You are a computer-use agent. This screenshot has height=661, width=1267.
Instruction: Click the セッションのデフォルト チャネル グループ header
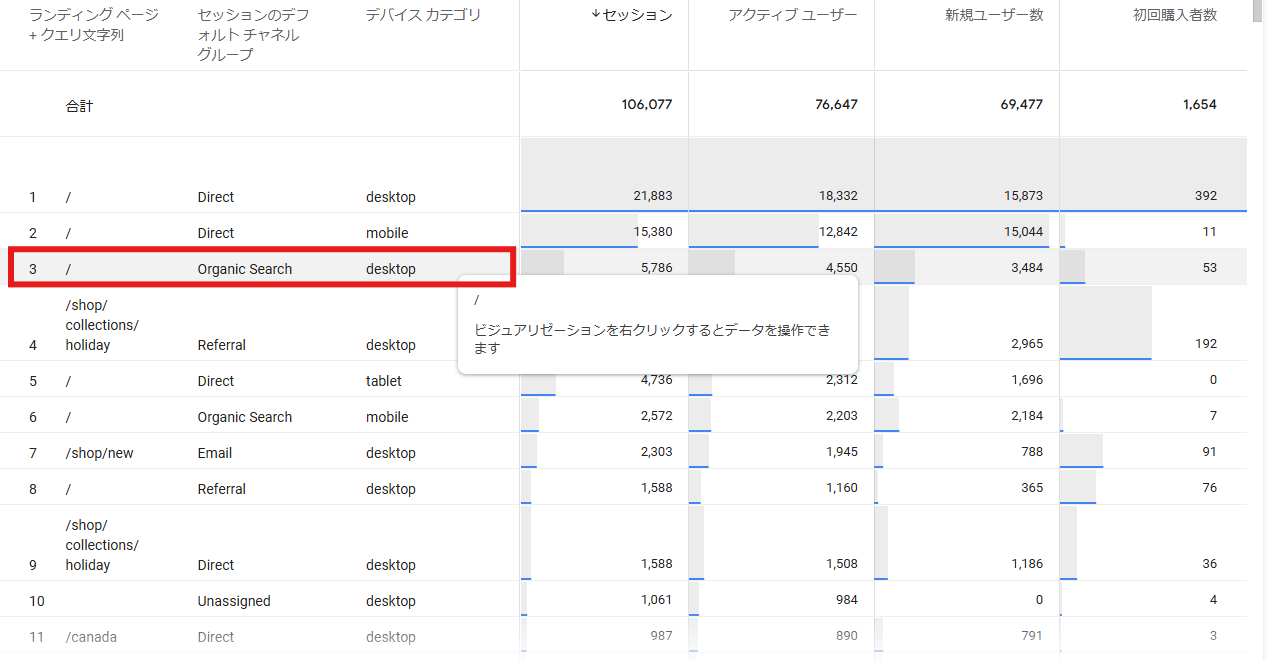coord(253,35)
